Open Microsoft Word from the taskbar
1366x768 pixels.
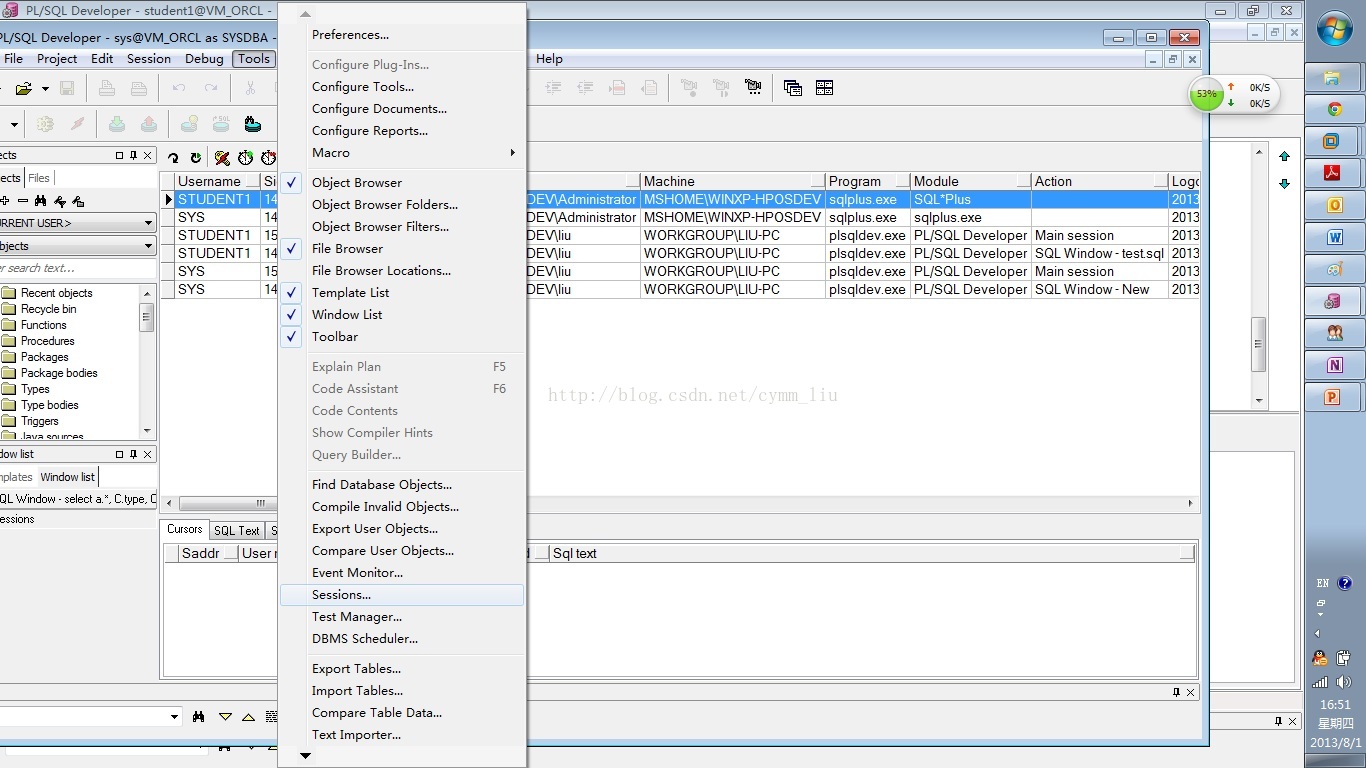[1334, 237]
